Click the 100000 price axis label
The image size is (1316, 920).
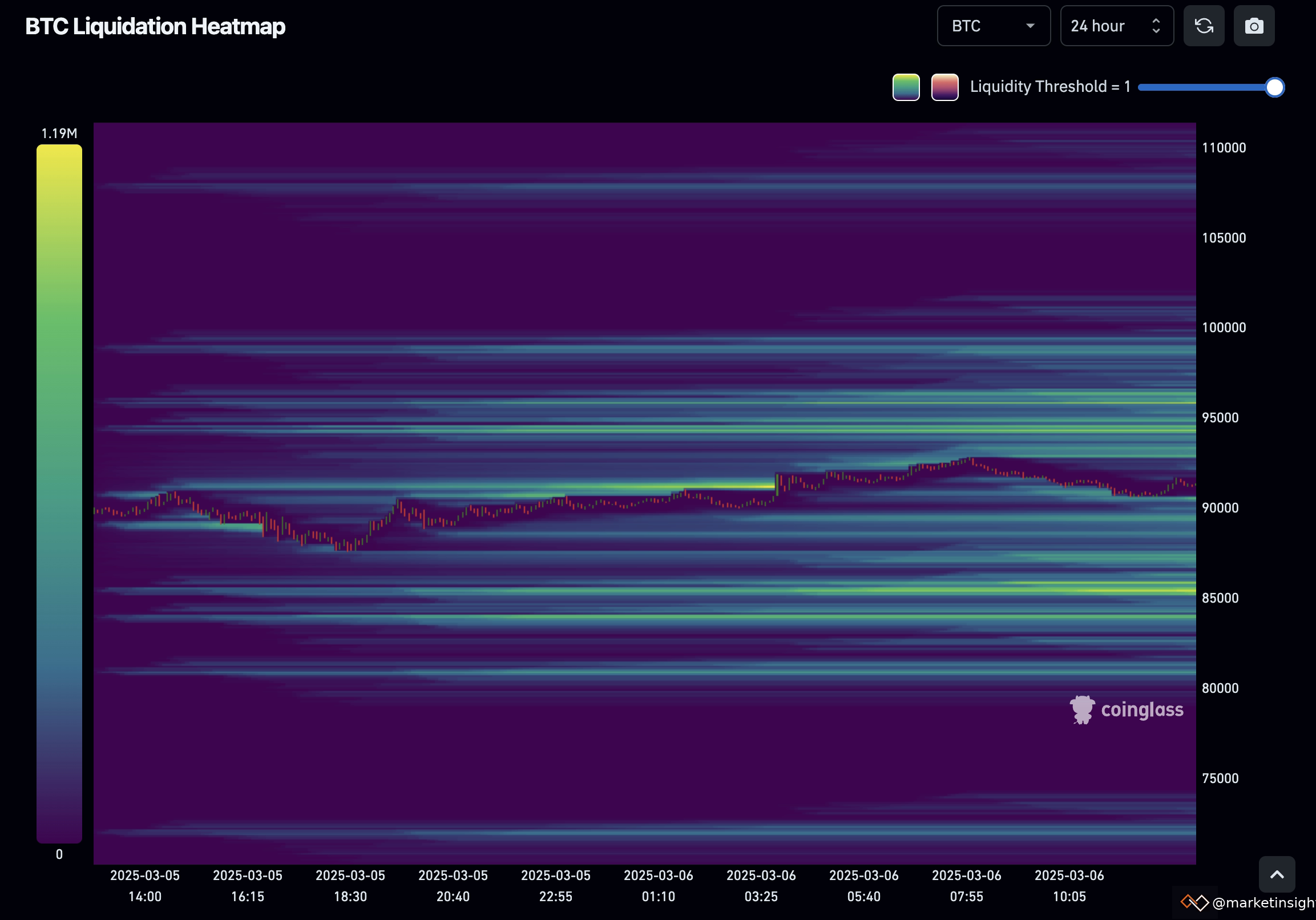(x=1224, y=328)
